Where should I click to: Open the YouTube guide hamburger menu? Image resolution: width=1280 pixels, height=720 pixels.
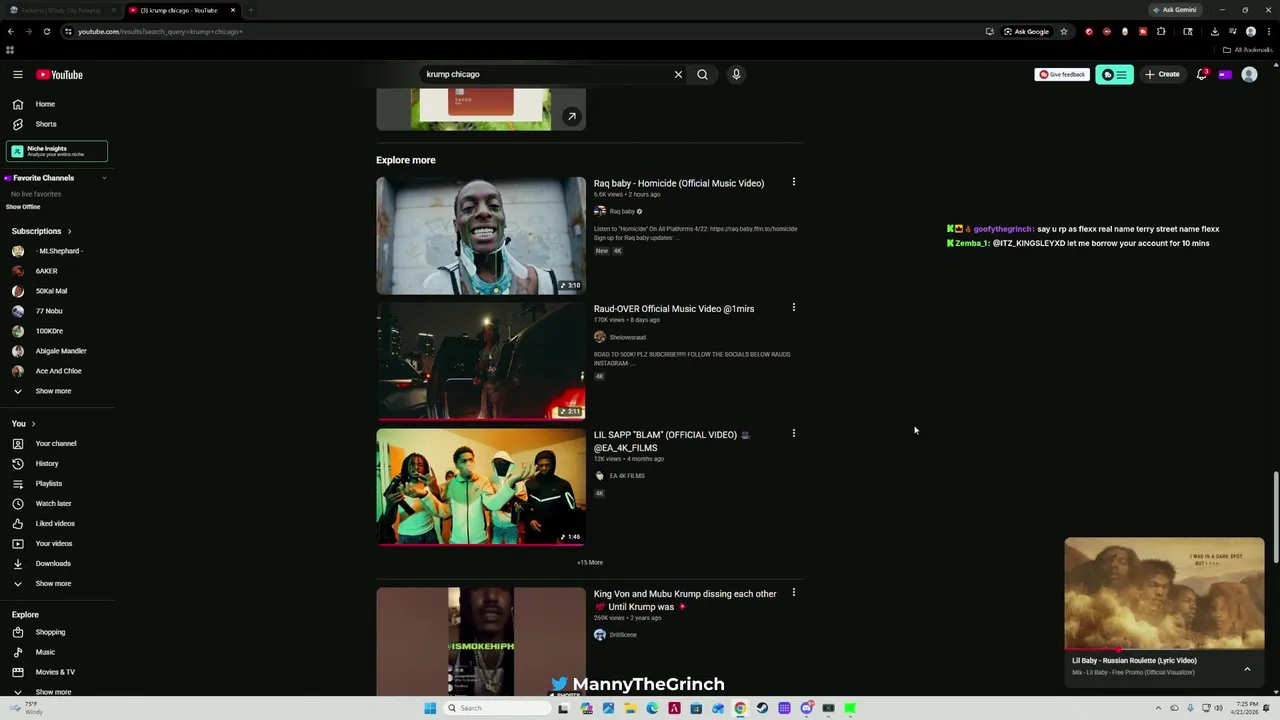coord(18,74)
